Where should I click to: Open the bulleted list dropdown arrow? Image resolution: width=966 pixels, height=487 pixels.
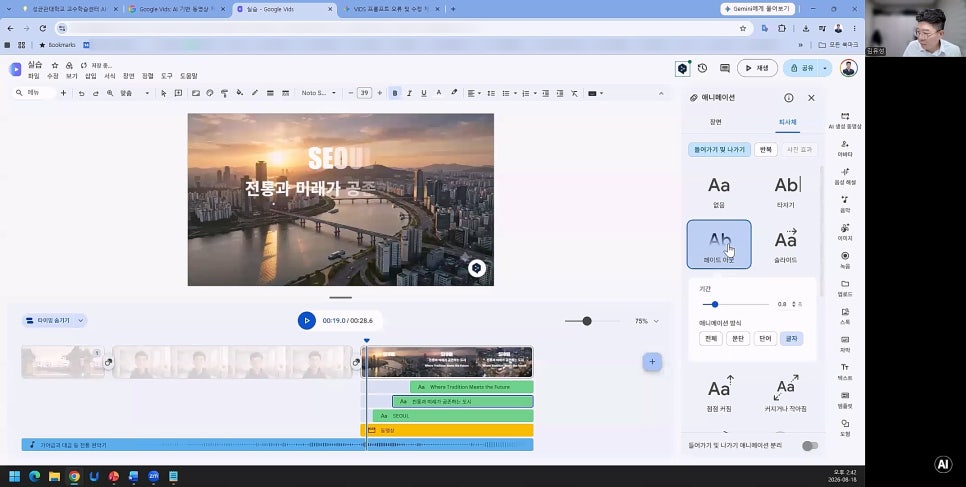pyautogui.click(x=515, y=93)
